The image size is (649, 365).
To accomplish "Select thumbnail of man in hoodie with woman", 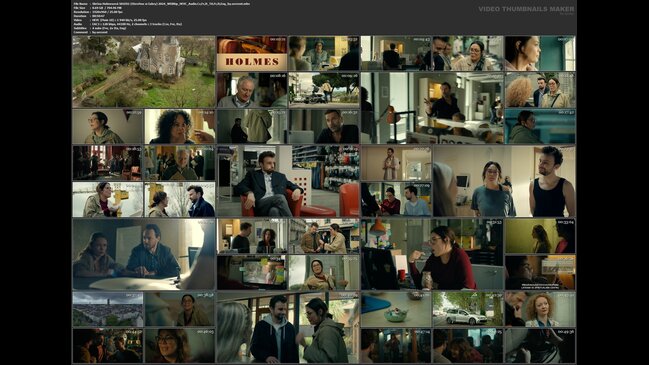I will (288, 327).
